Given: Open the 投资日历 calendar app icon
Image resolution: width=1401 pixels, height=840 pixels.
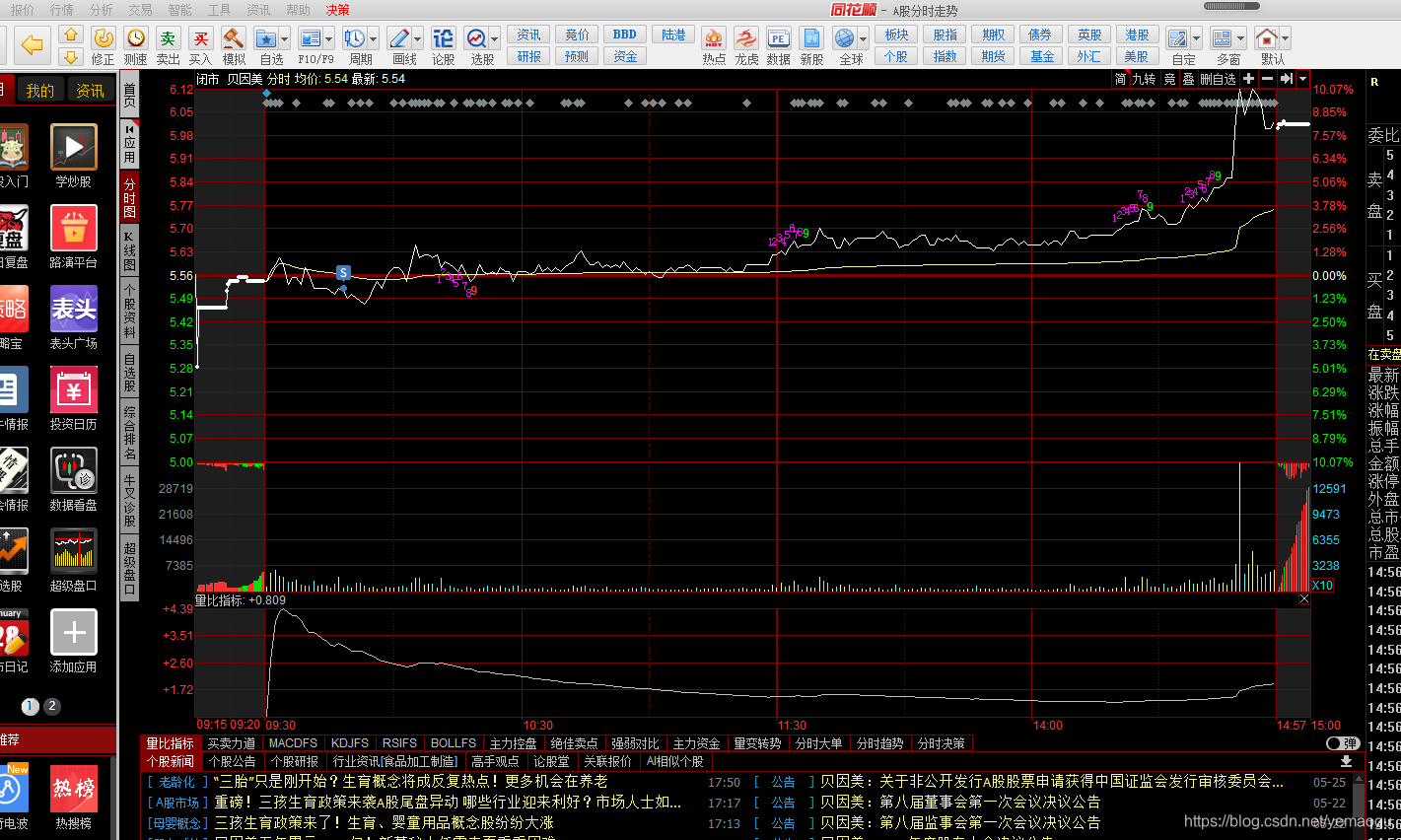Looking at the screenshot, I should [74, 390].
